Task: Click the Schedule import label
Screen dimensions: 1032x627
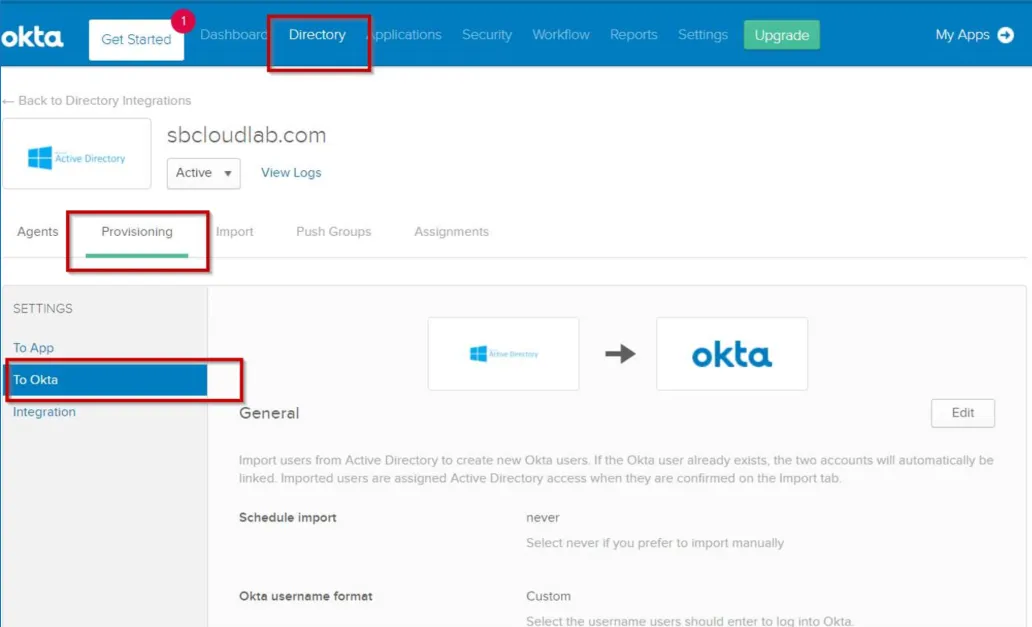Action: [x=288, y=518]
